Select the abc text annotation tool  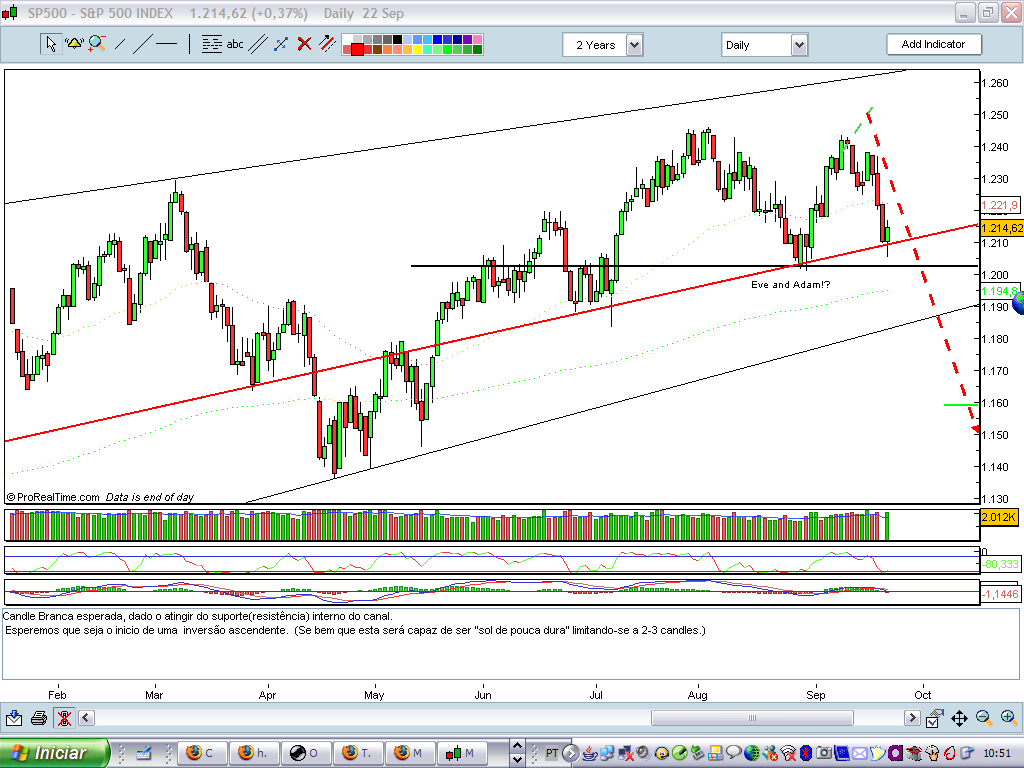point(234,44)
